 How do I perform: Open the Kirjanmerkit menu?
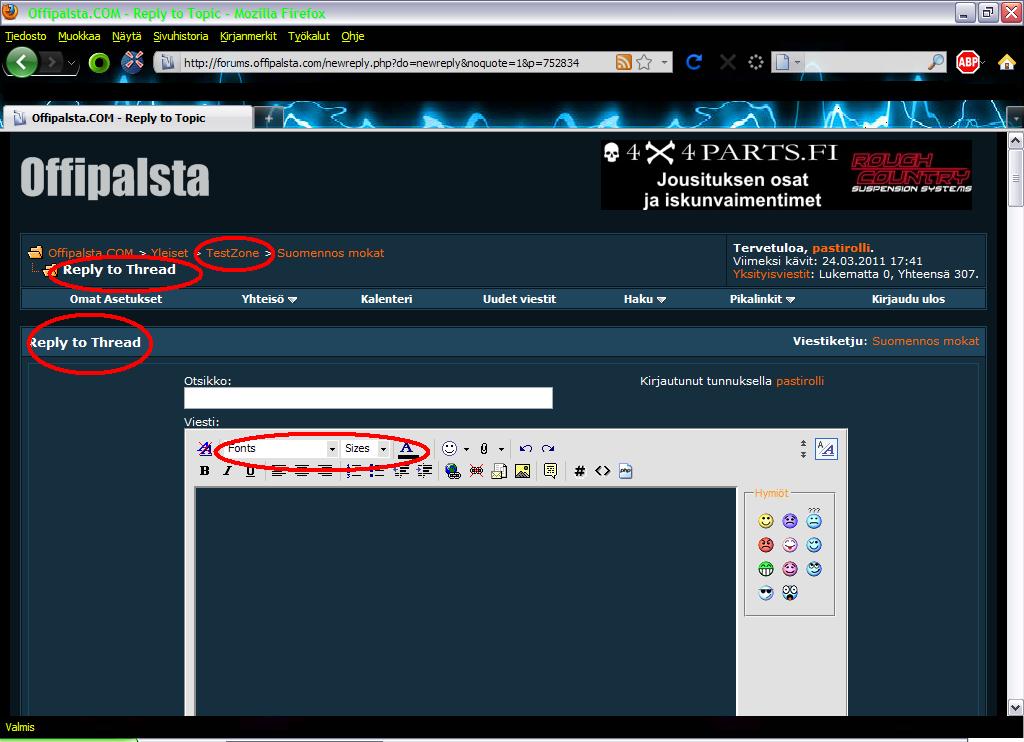(249, 36)
